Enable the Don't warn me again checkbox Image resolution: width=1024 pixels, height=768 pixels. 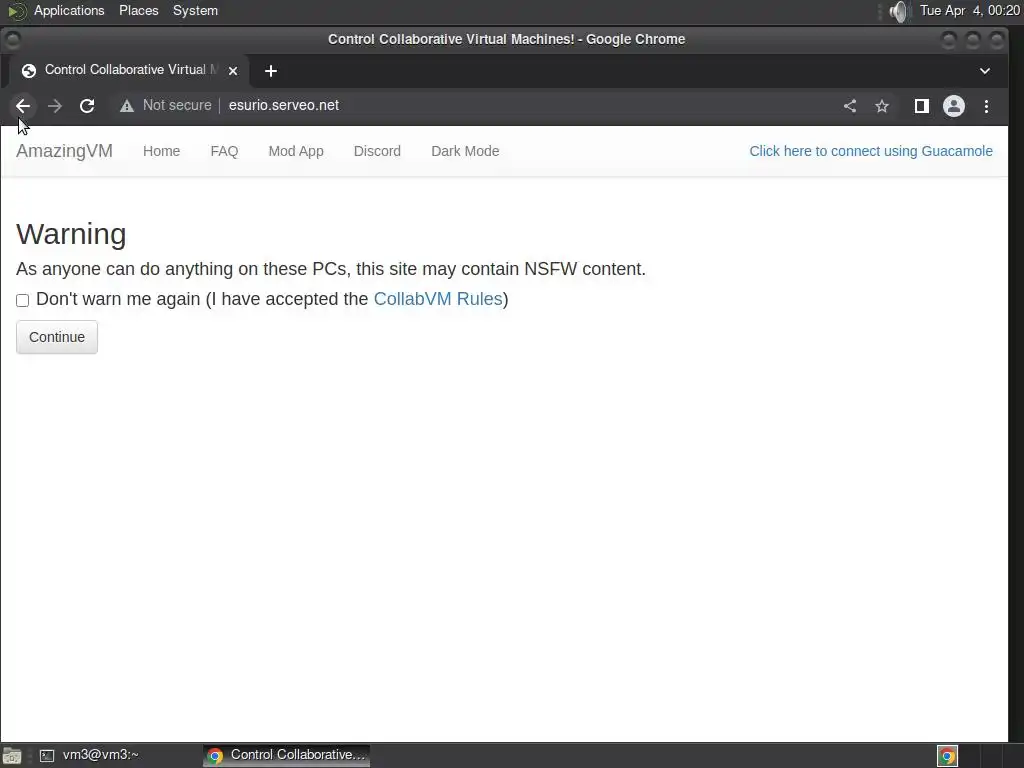[22, 300]
